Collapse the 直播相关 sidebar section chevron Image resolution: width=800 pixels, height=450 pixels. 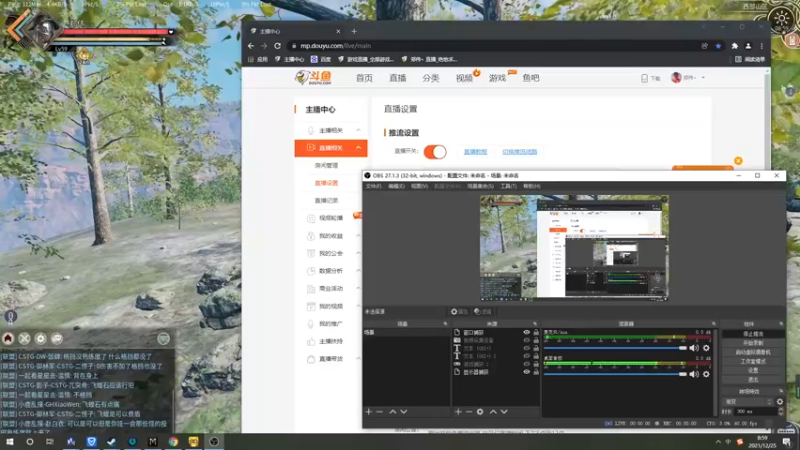[359, 148]
